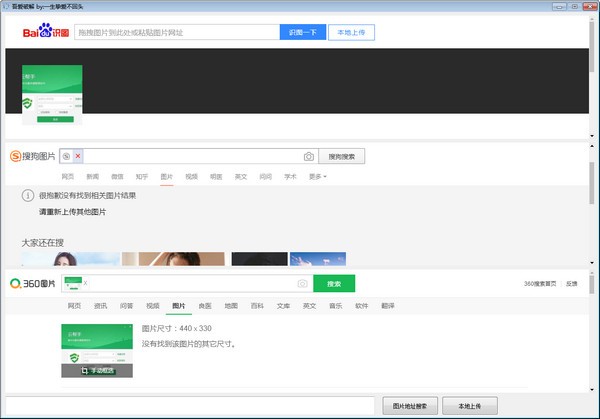
Task: Click the Sogou panel scroll-down arrow
Action: (x=592, y=263)
